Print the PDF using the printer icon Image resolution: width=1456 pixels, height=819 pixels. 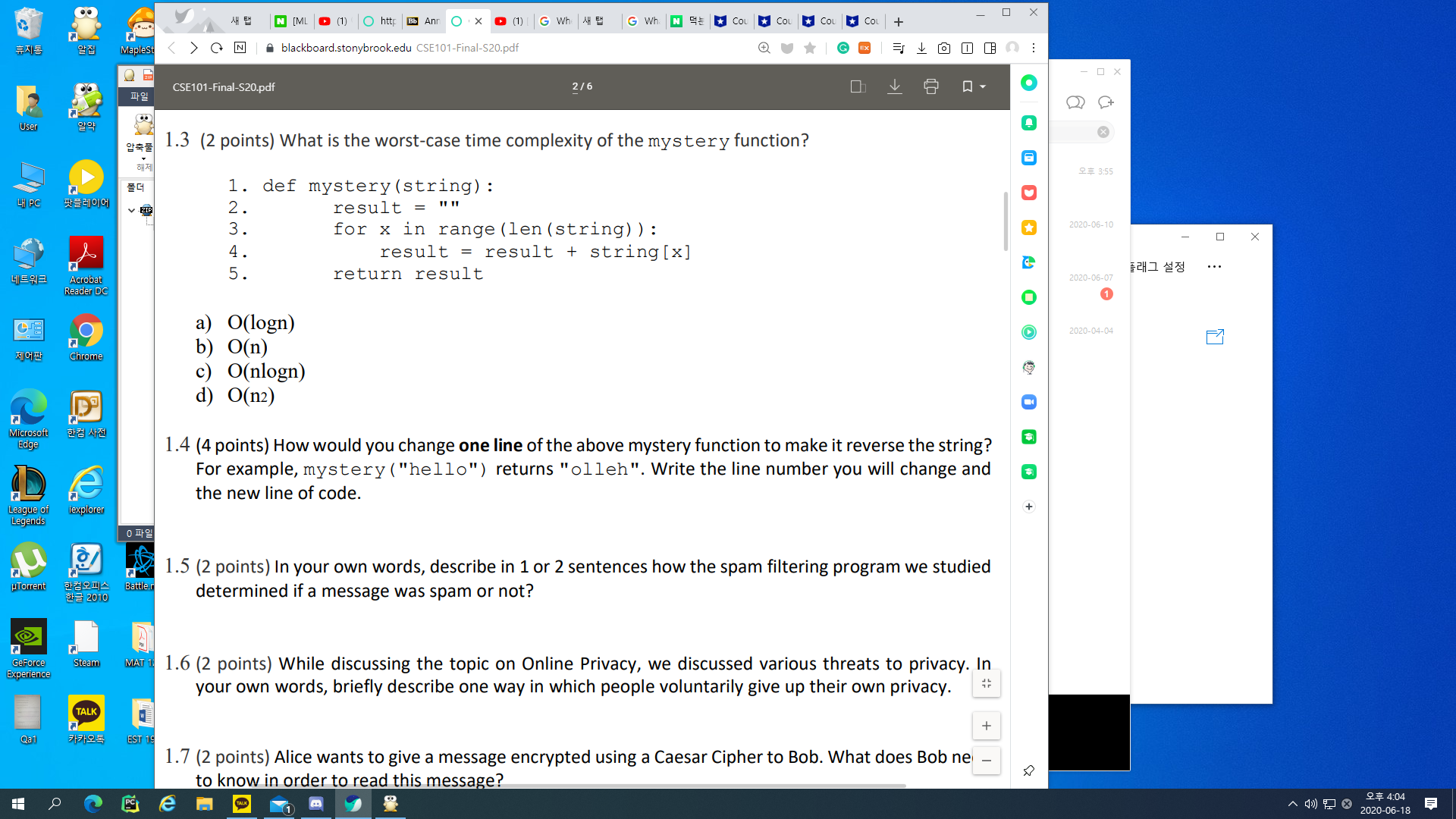[x=931, y=86]
